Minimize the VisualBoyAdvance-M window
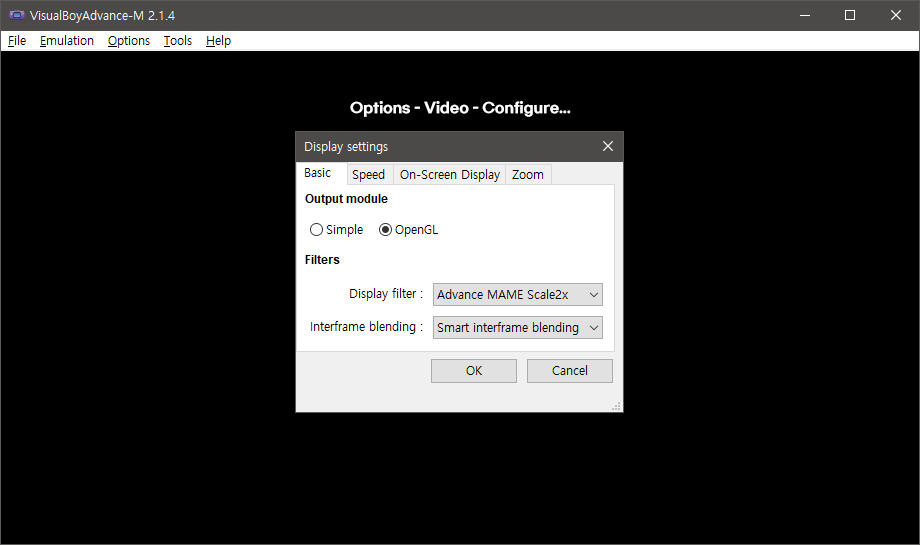The height and width of the screenshot is (545, 920). (x=805, y=15)
